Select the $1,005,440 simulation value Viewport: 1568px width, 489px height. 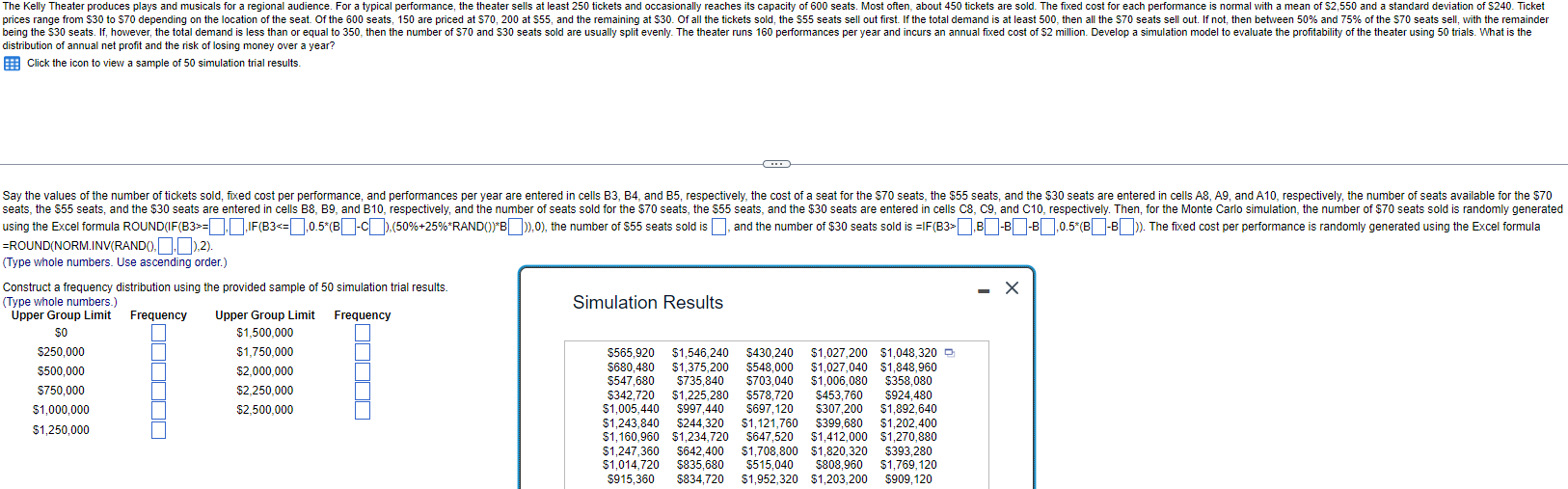(631, 409)
